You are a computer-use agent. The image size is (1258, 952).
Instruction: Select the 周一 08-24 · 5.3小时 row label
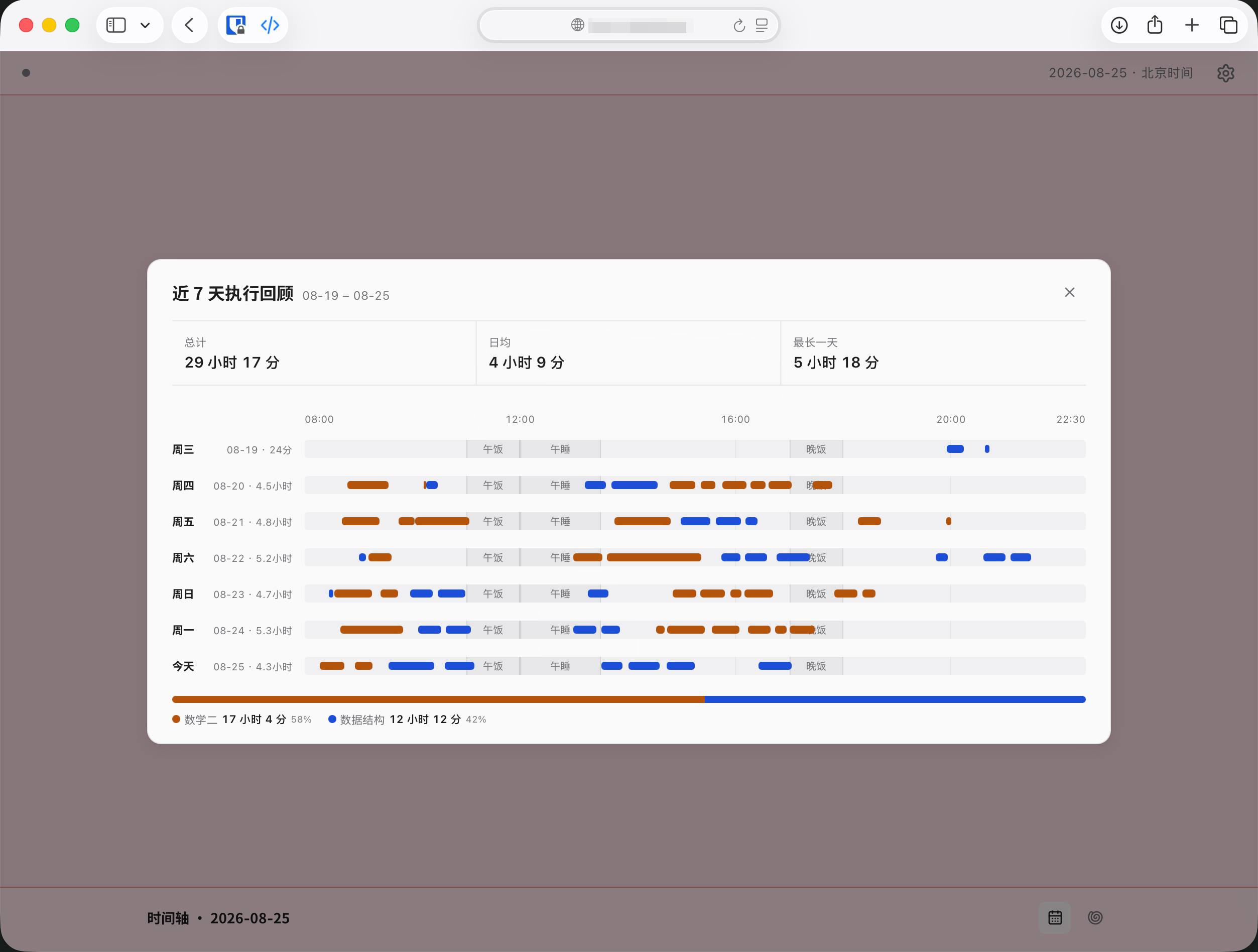(x=232, y=630)
